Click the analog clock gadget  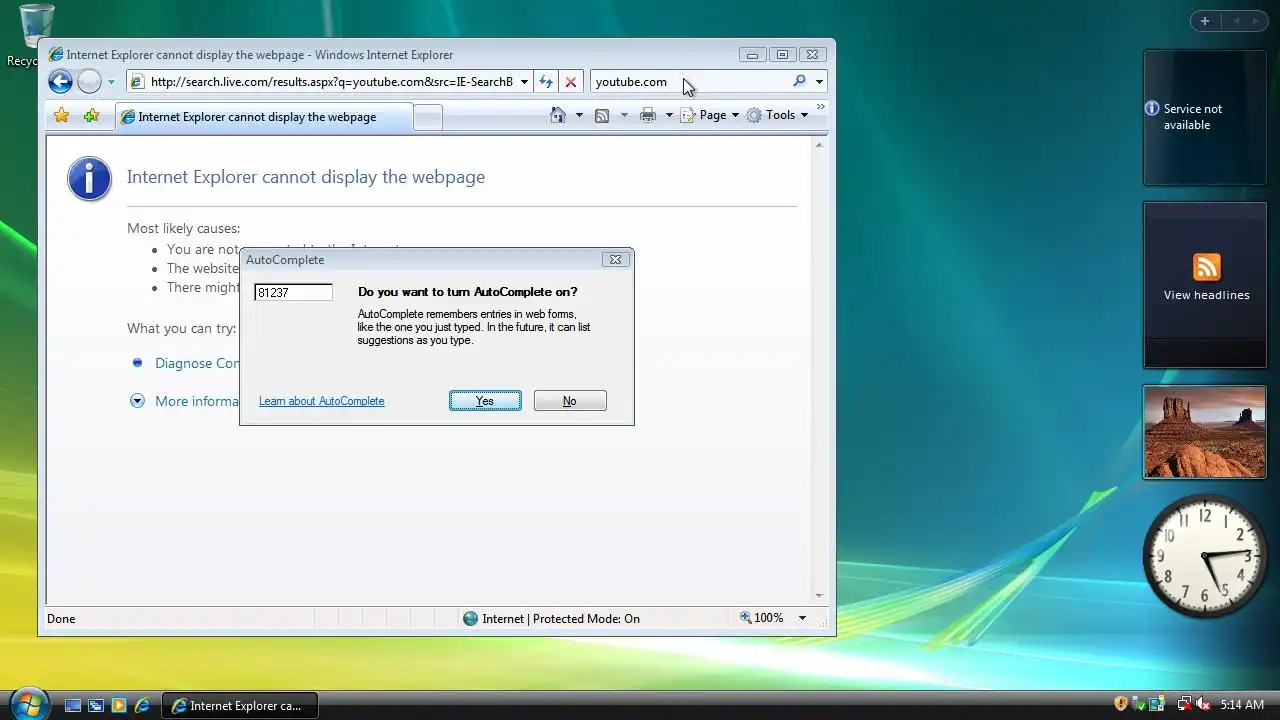coord(1204,555)
